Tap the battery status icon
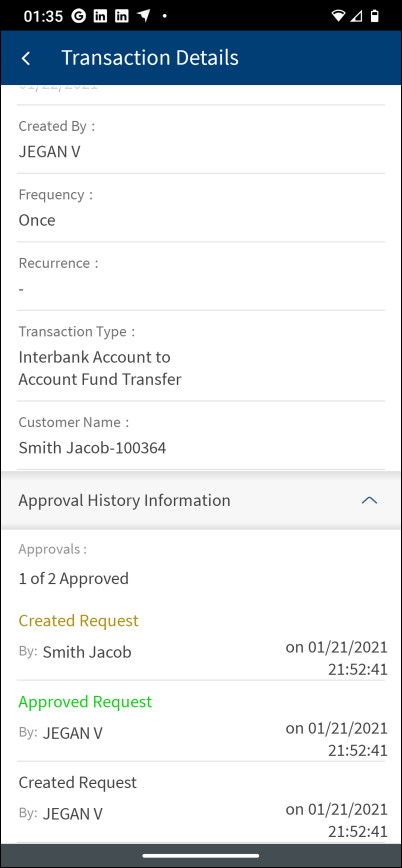This screenshot has height=868, width=402. (375, 16)
